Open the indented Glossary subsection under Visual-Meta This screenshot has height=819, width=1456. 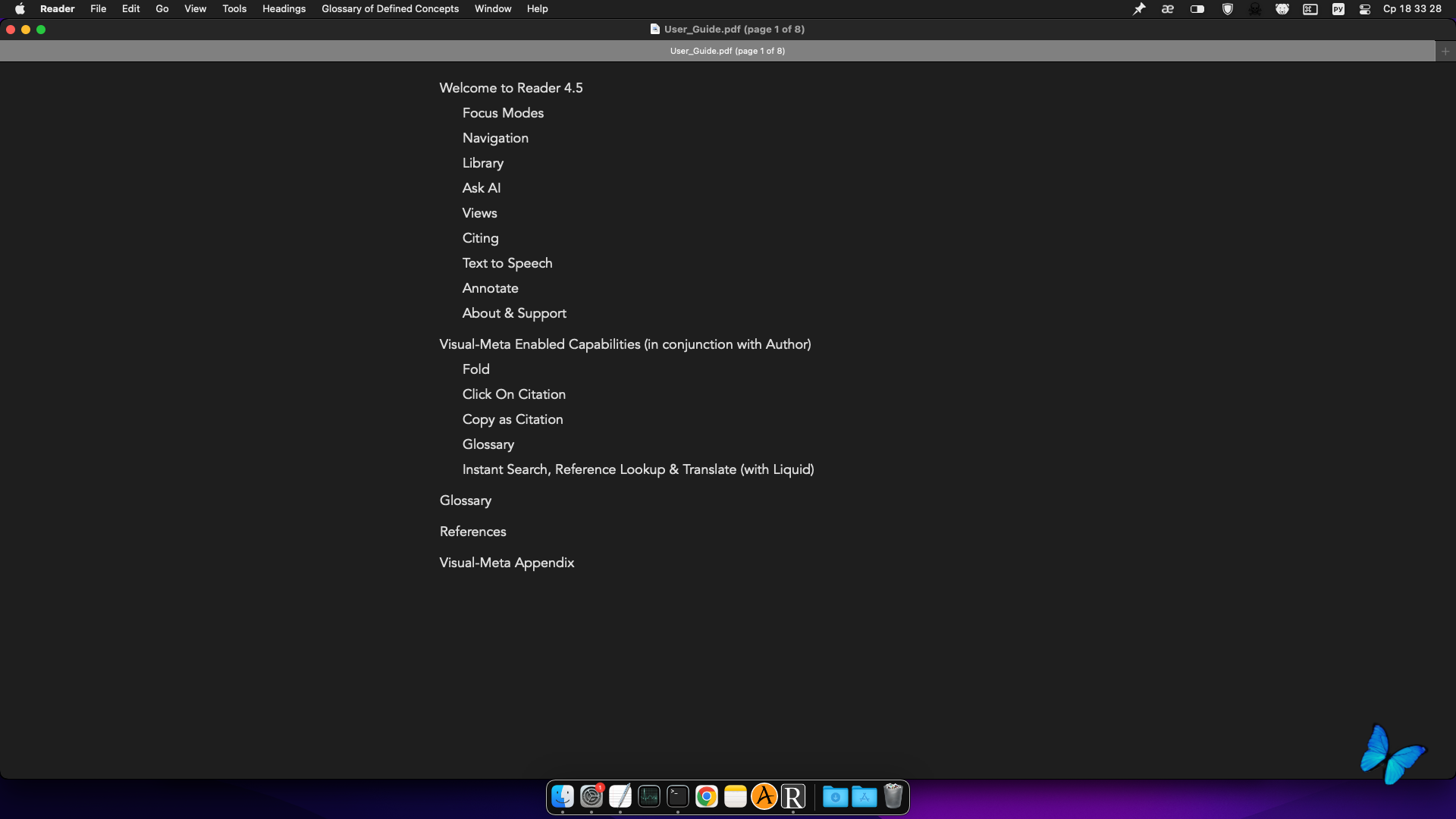[x=488, y=444]
